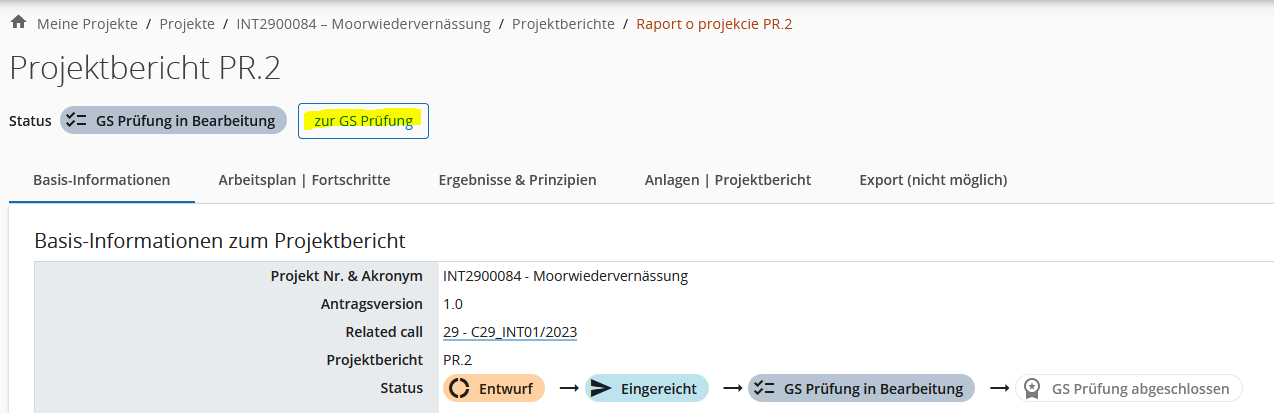This screenshot has width=1274, height=413.
Task: Click the GS Prüfung abgeschlossen status step
Action: 1129,389
